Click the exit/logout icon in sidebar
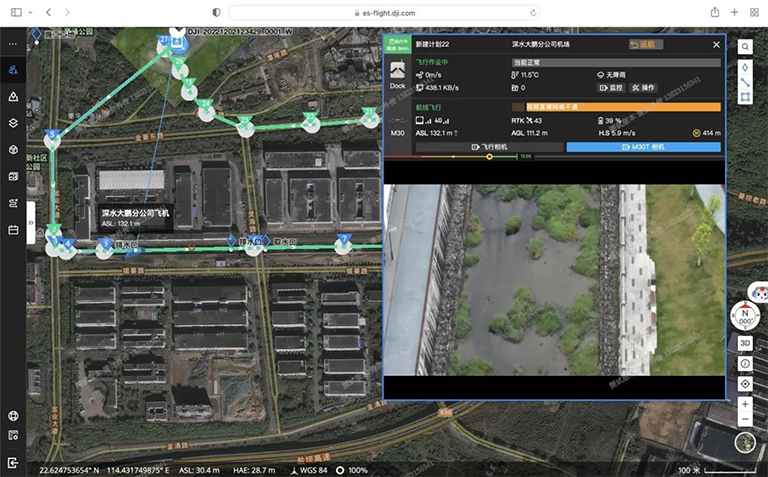This screenshot has width=768, height=477. point(13,462)
